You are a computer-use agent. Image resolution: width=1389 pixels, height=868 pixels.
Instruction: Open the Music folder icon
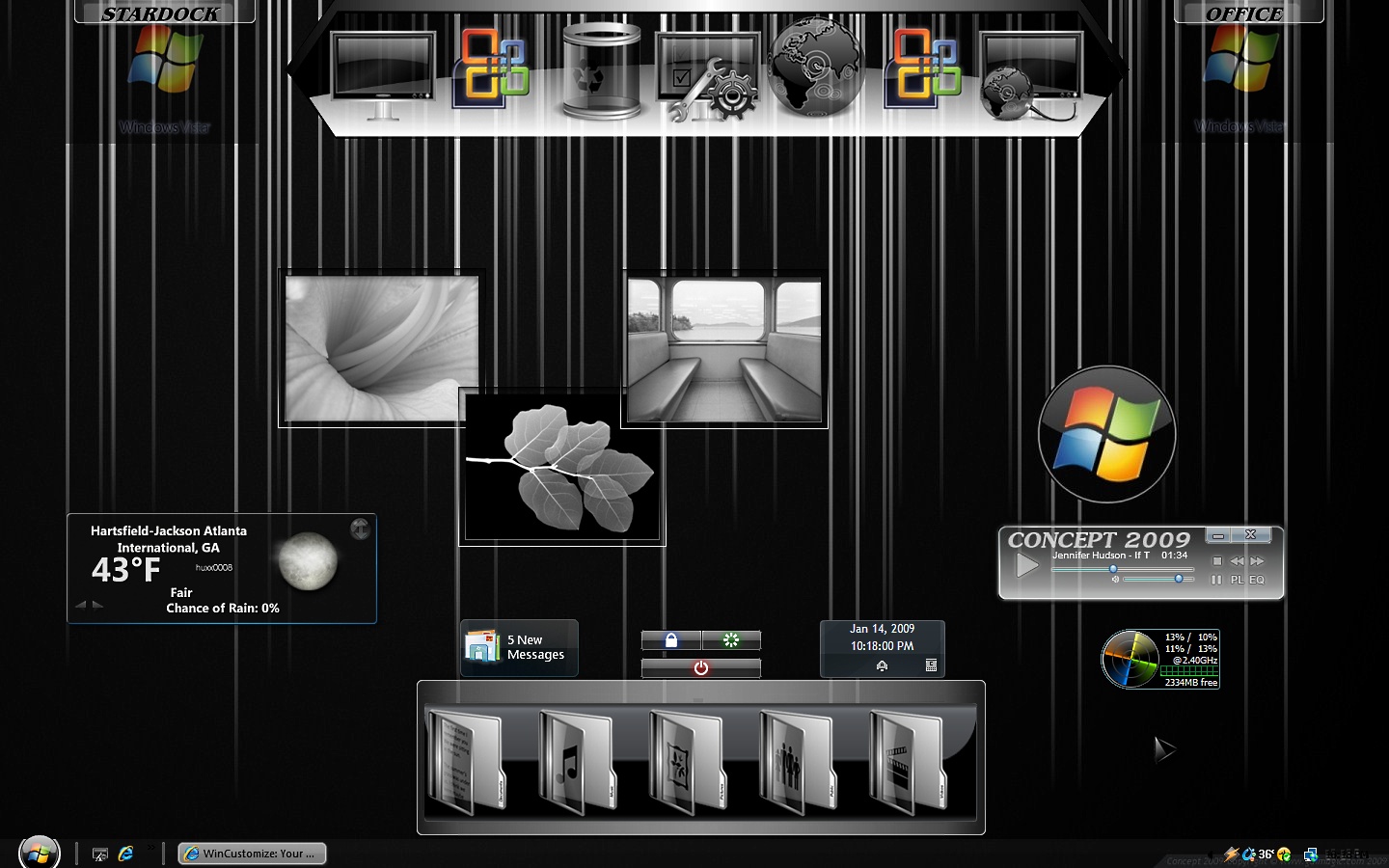click(577, 762)
